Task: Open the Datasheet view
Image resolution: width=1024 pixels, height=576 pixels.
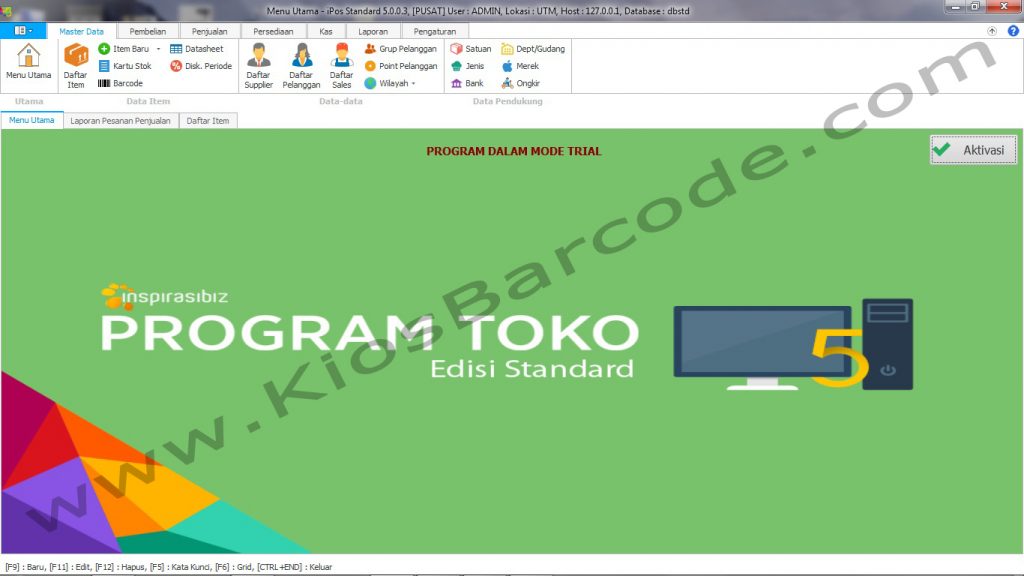Action: click(197, 49)
